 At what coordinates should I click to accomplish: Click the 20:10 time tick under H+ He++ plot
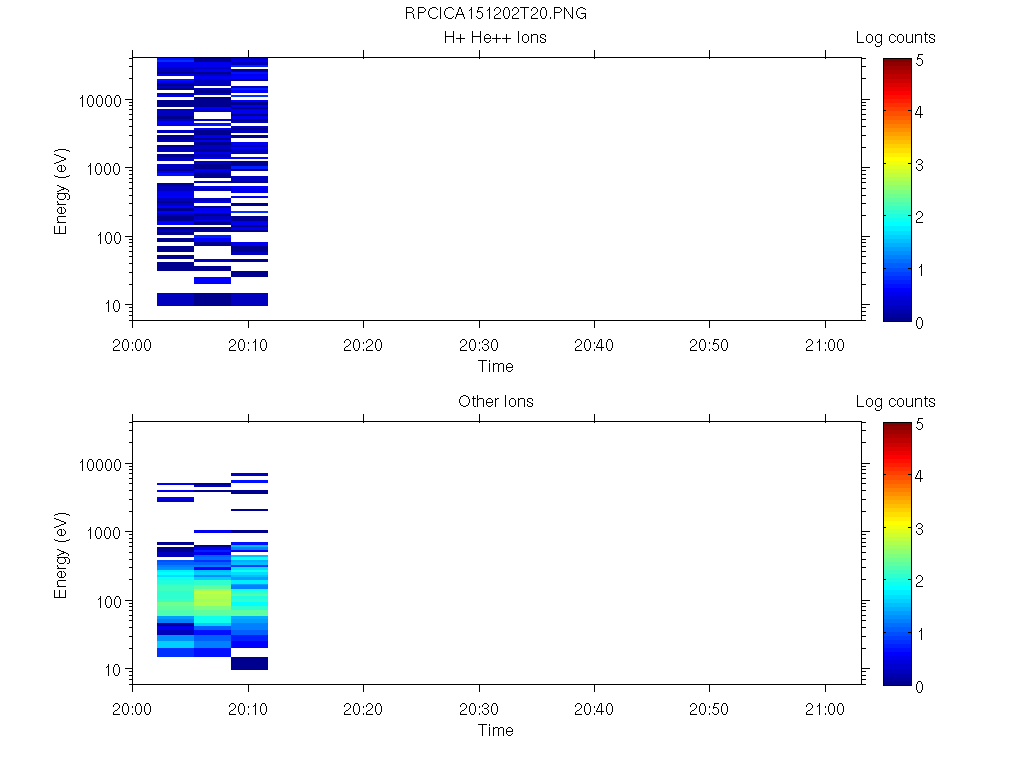(248, 345)
